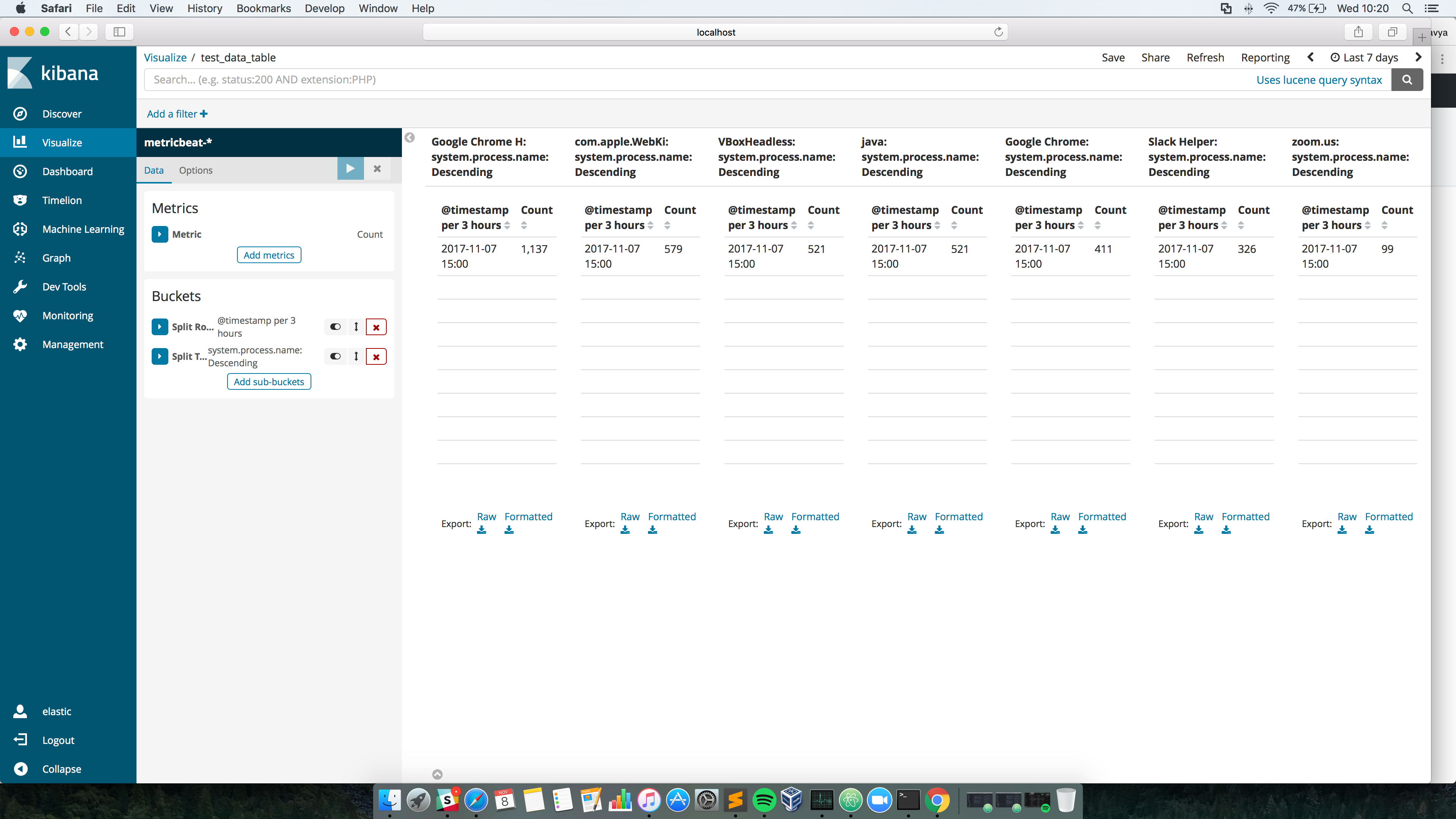Expand the Metric aggregation settings

(159, 234)
